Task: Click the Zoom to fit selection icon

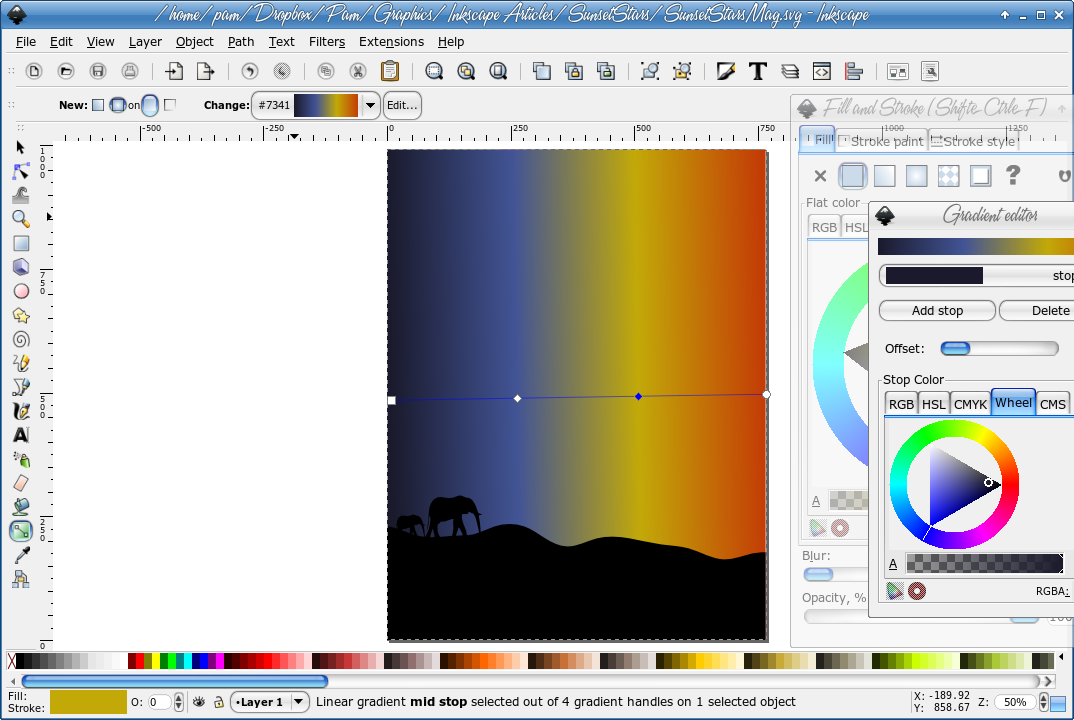Action: (434, 71)
